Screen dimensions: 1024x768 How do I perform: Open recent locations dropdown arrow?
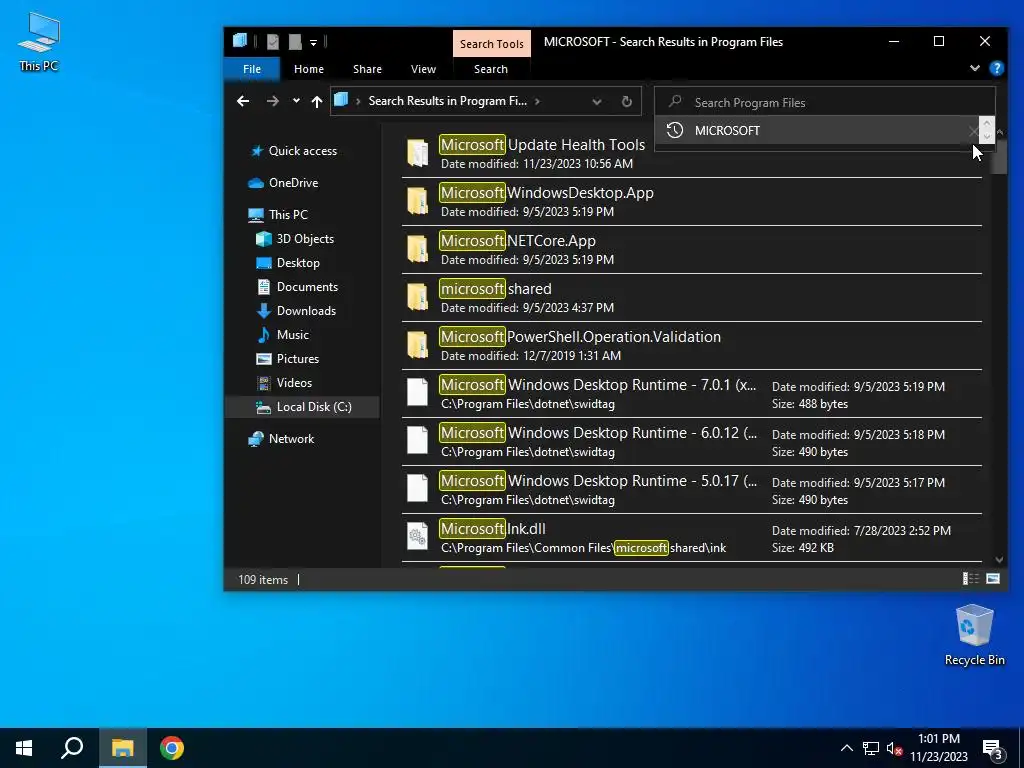click(296, 101)
